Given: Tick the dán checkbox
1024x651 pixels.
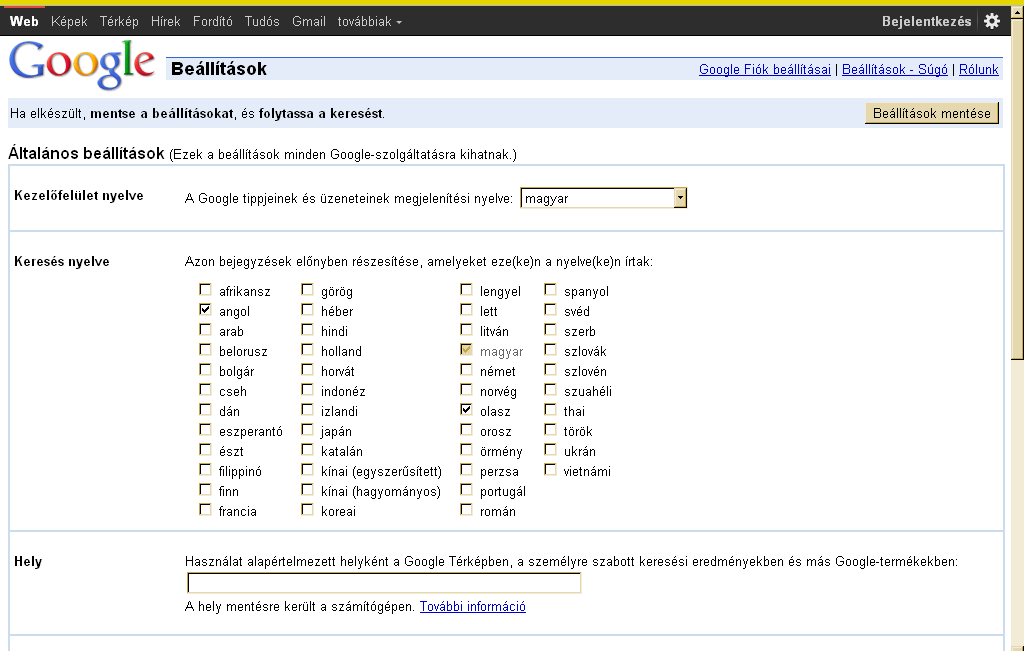Looking at the screenshot, I should (x=205, y=409).
